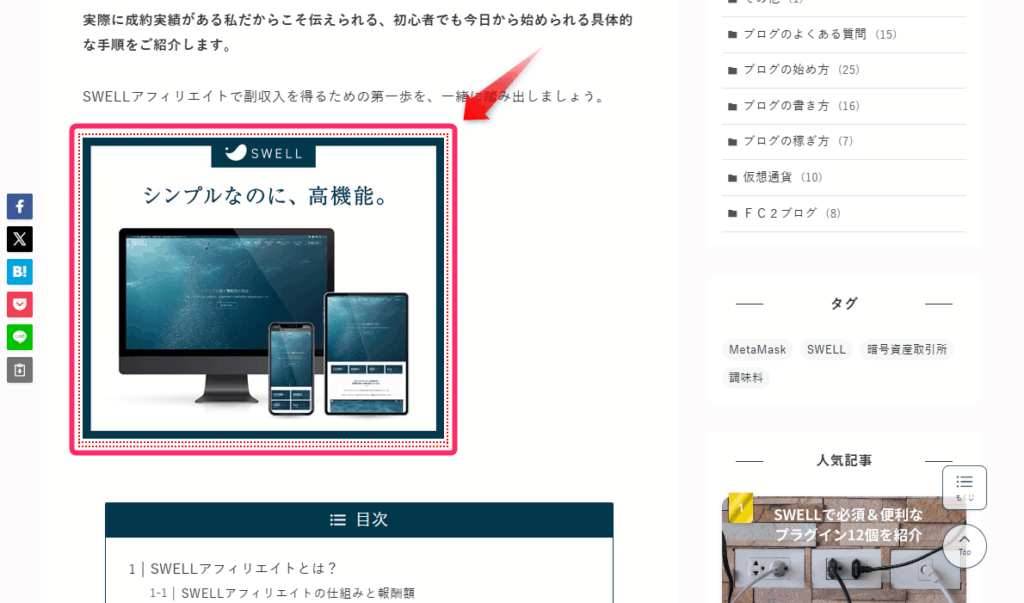Choose the 調味料 tag
Image resolution: width=1024 pixels, height=603 pixels.
click(x=746, y=378)
